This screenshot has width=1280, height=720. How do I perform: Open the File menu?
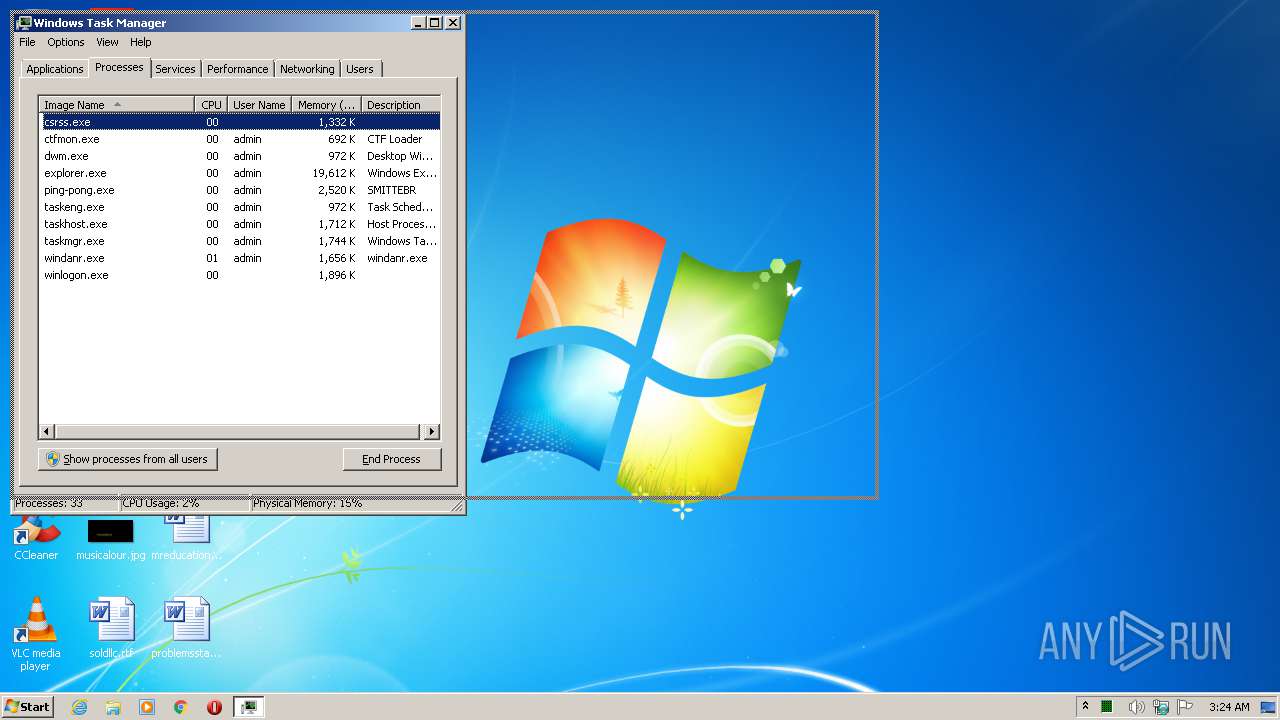(x=27, y=42)
